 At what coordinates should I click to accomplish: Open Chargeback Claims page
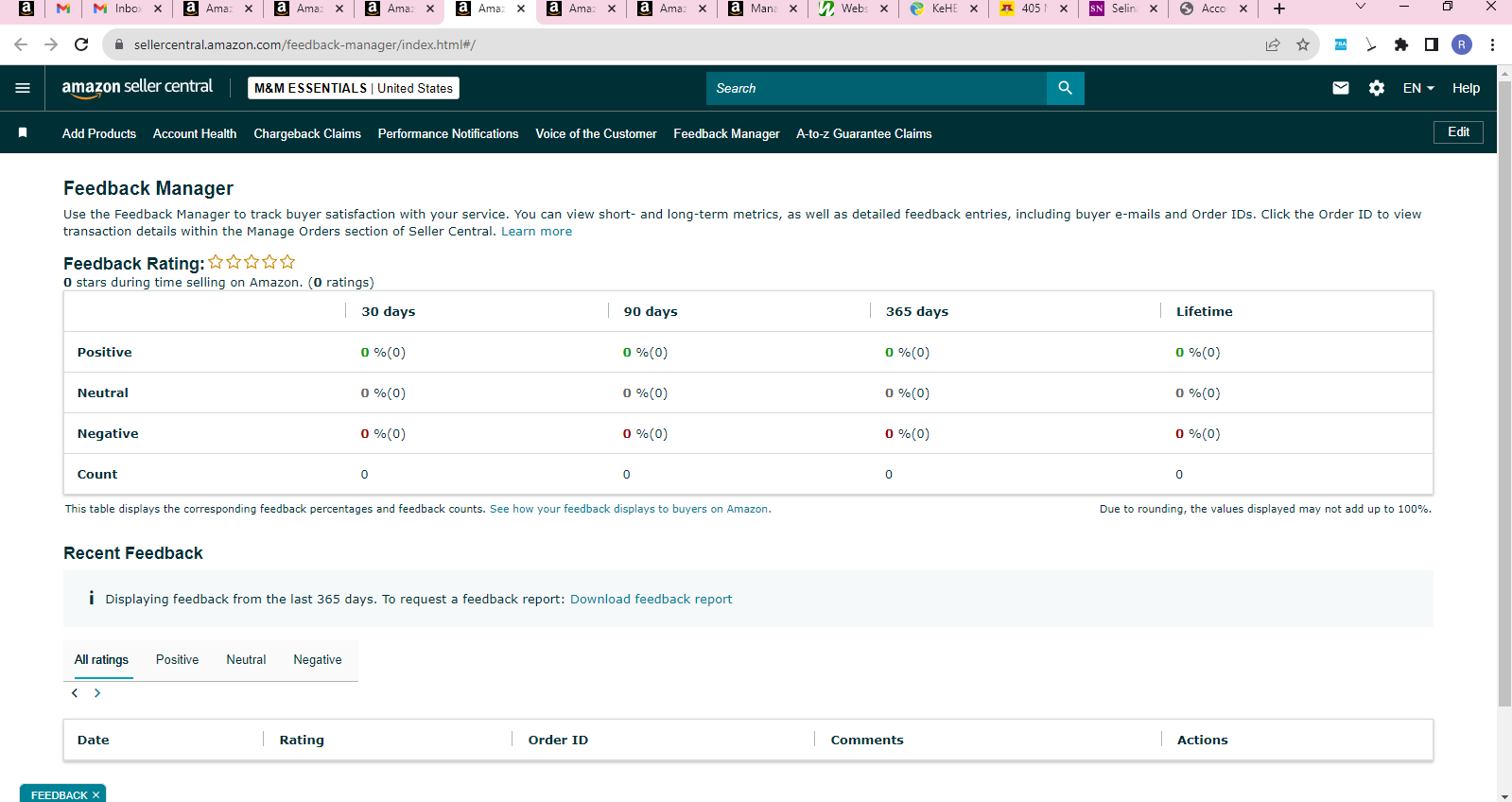[307, 133]
